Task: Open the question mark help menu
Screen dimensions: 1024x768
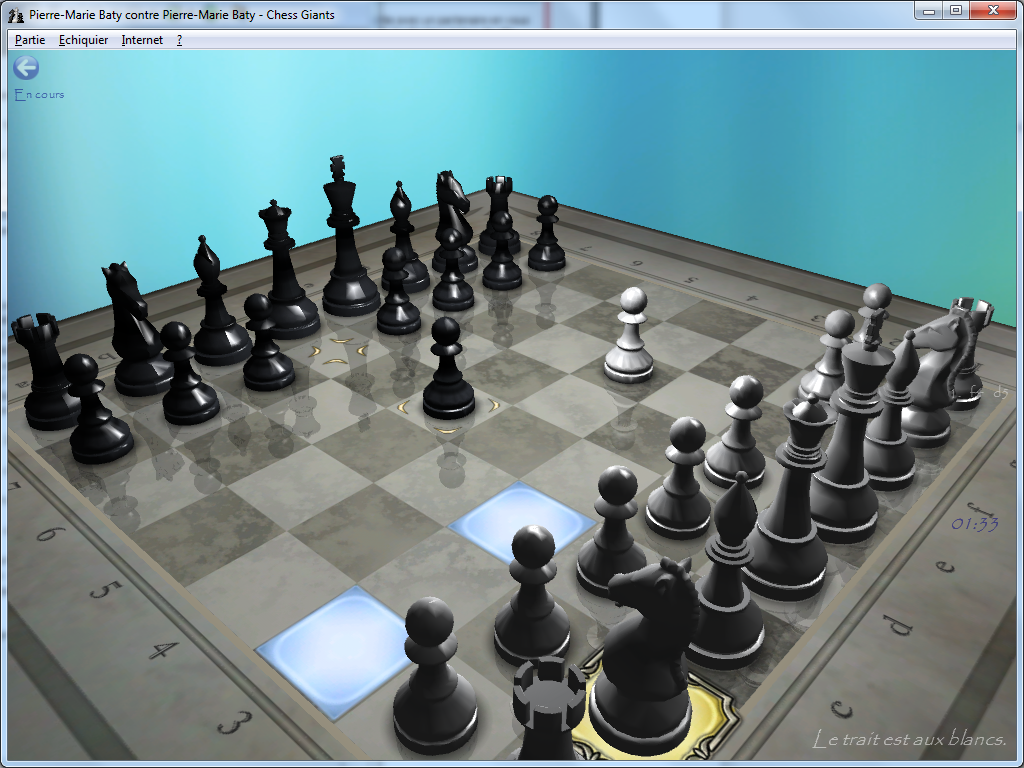Action: click(179, 40)
